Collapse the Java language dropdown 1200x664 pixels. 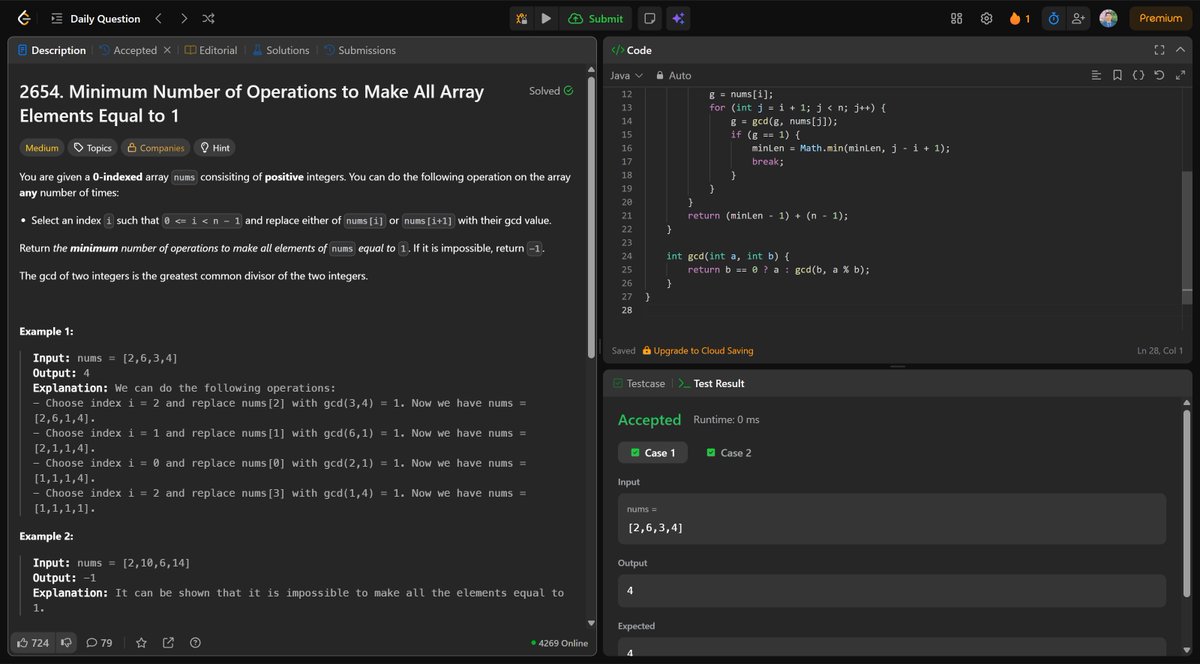(x=625, y=75)
